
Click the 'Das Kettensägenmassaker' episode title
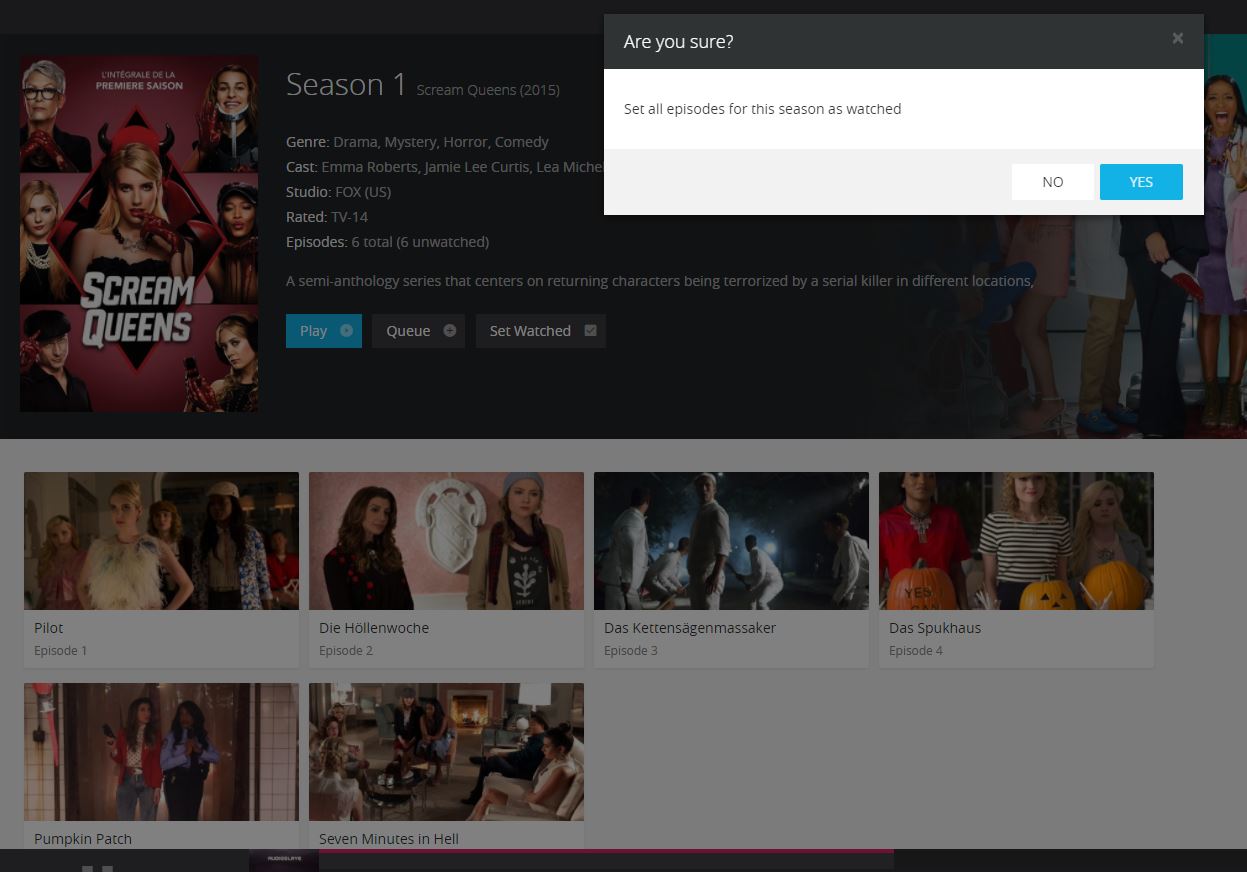(690, 628)
